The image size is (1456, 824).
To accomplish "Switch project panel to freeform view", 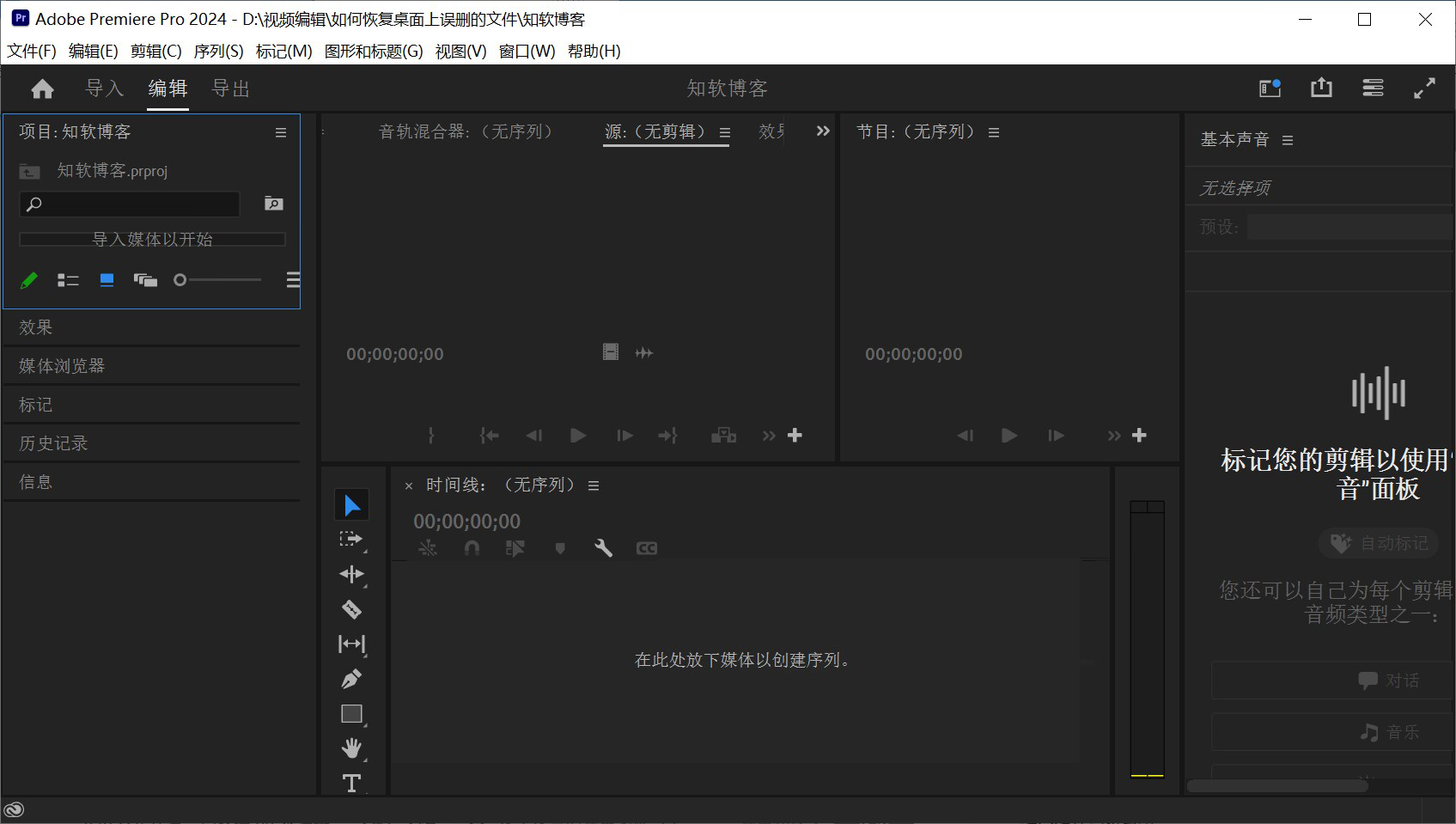I will (x=145, y=280).
